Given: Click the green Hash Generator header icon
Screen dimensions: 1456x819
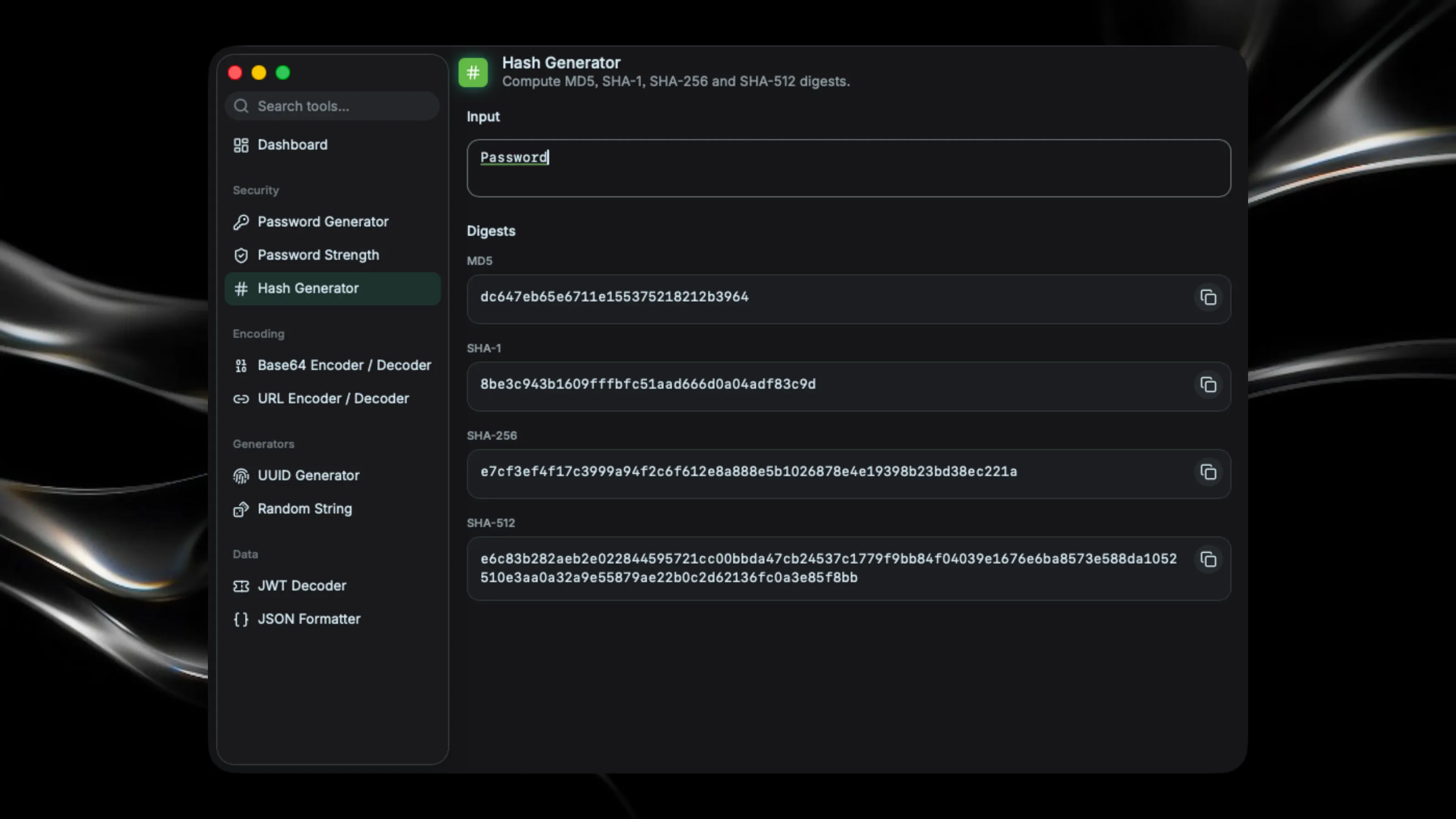Looking at the screenshot, I should [x=473, y=72].
